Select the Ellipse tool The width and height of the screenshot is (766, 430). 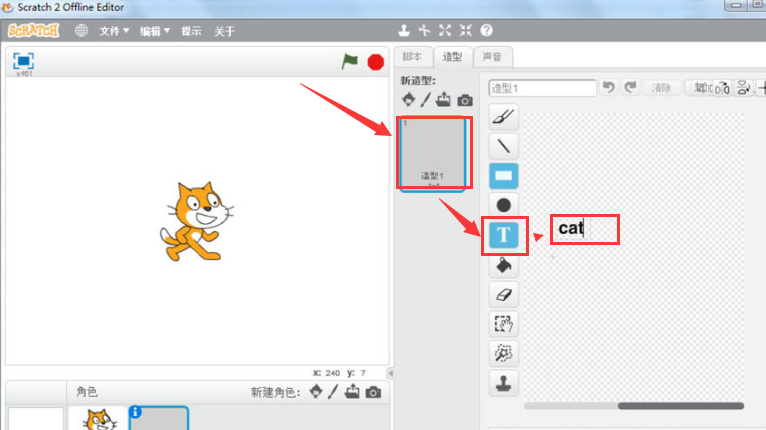point(503,205)
